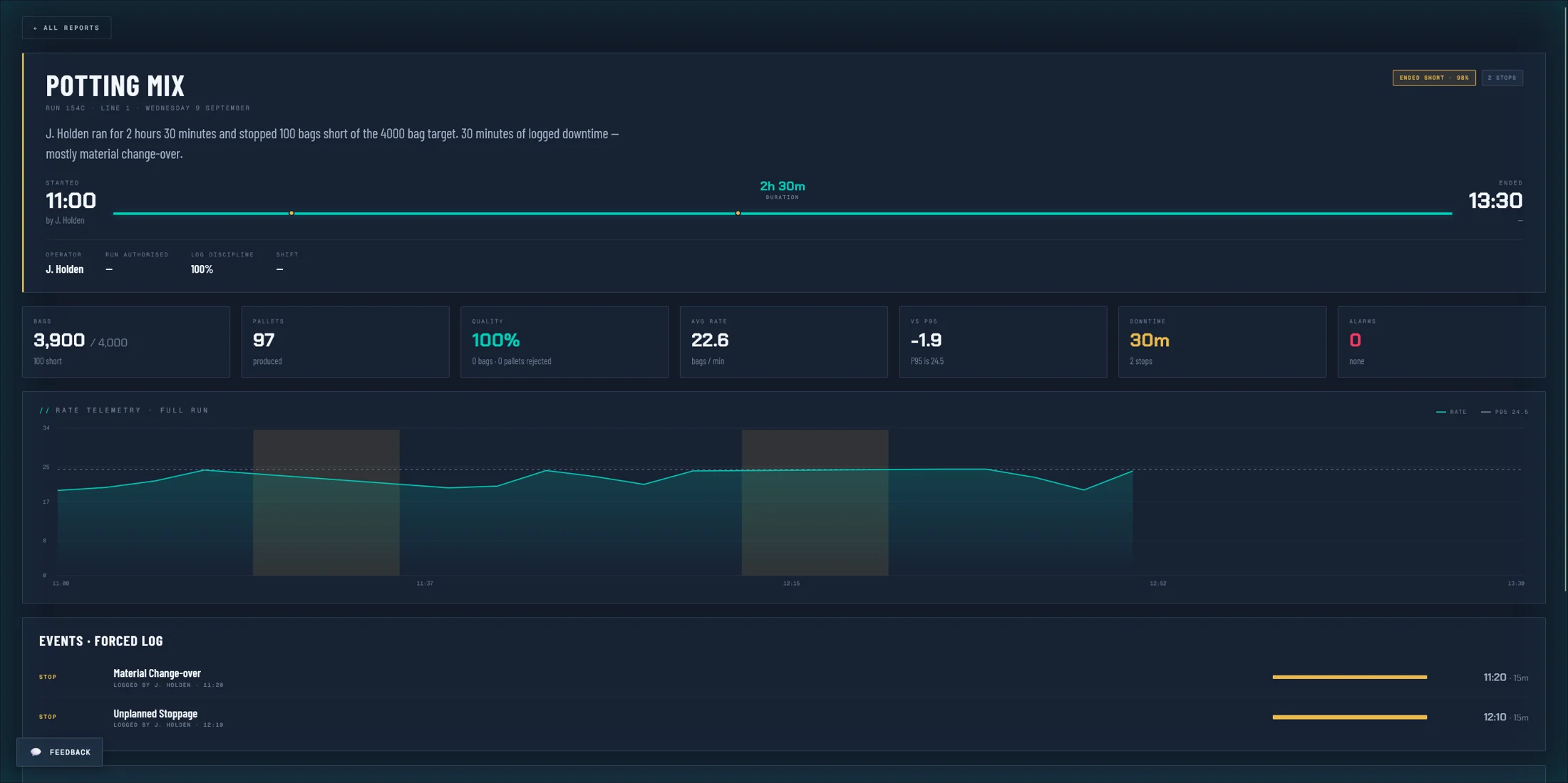Click the Log Discipline 100% value
The height and width of the screenshot is (783, 1568).
click(x=202, y=269)
